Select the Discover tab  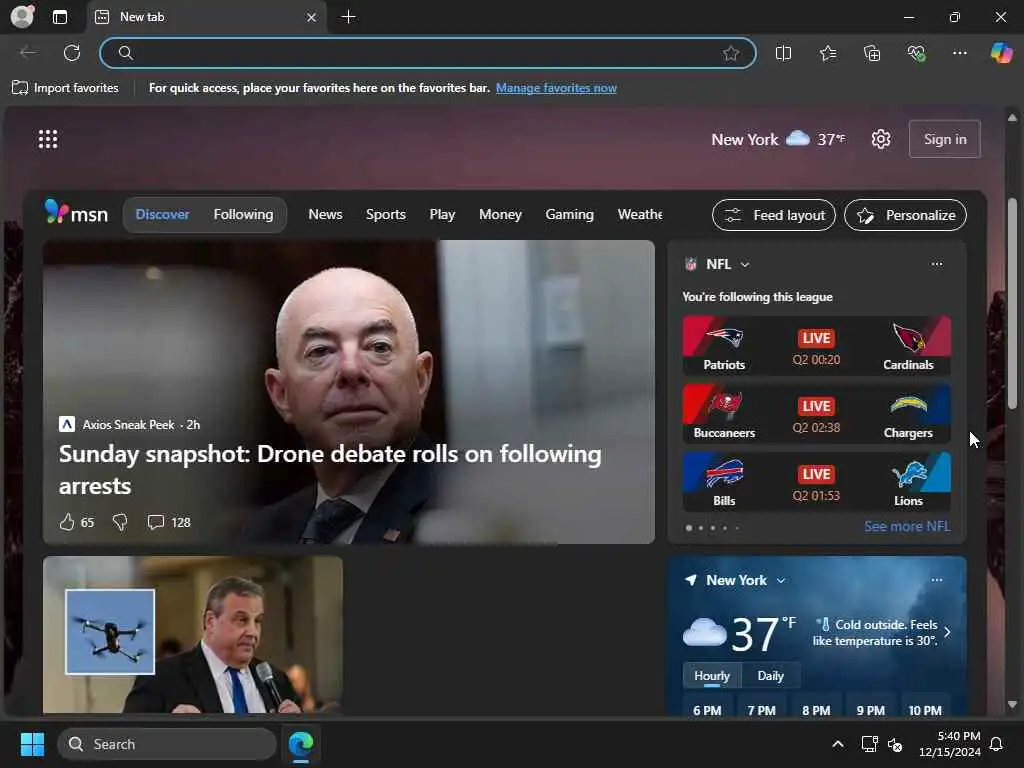click(x=163, y=214)
